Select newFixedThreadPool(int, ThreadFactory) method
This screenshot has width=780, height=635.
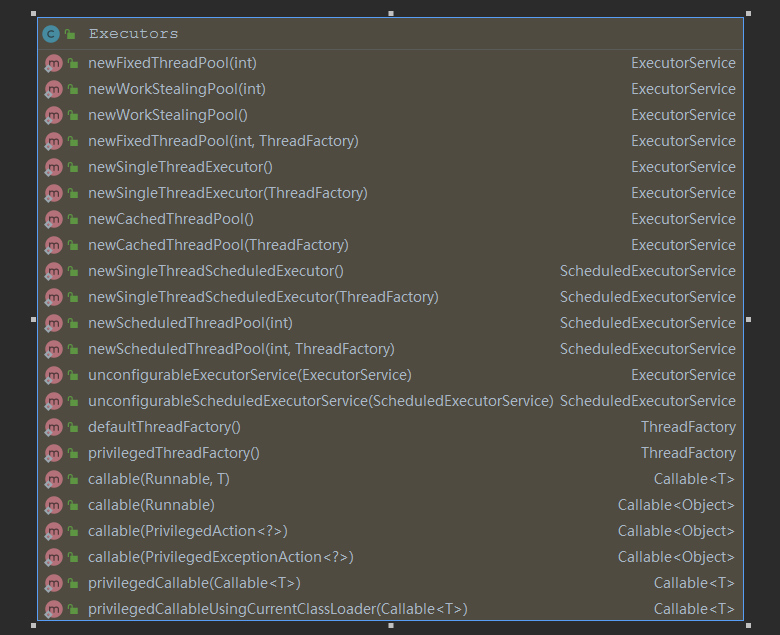click(x=223, y=141)
